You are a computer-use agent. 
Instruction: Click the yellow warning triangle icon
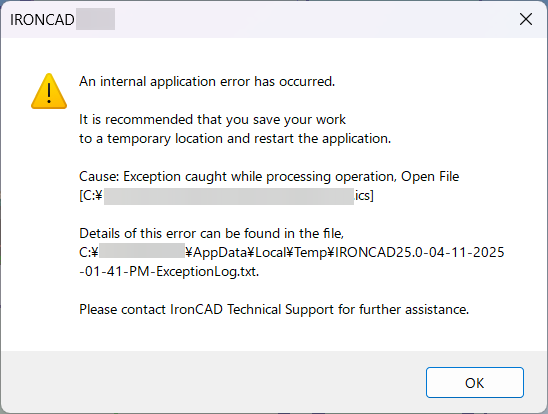click(x=49, y=91)
